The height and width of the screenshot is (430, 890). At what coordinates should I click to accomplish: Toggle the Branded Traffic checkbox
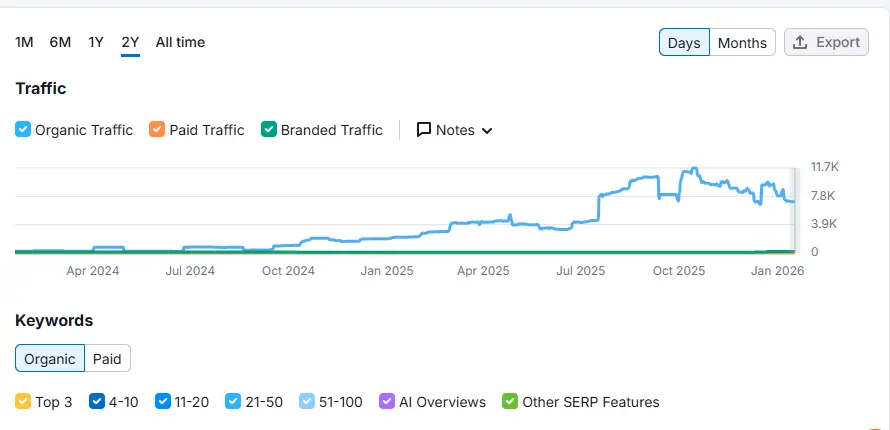click(268, 130)
